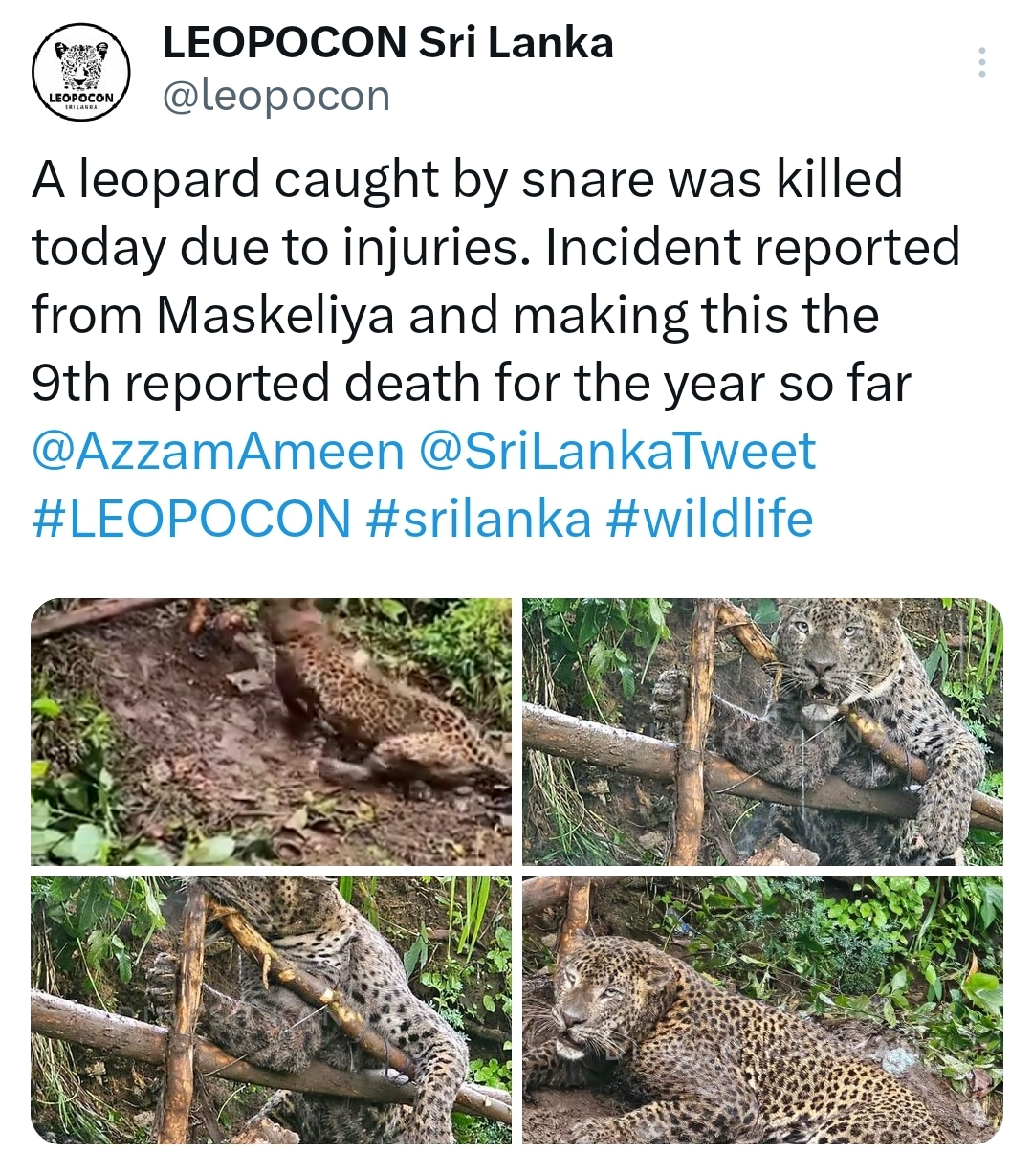Tap the LEOPOCON Sri Lanka display name

click(388, 42)
